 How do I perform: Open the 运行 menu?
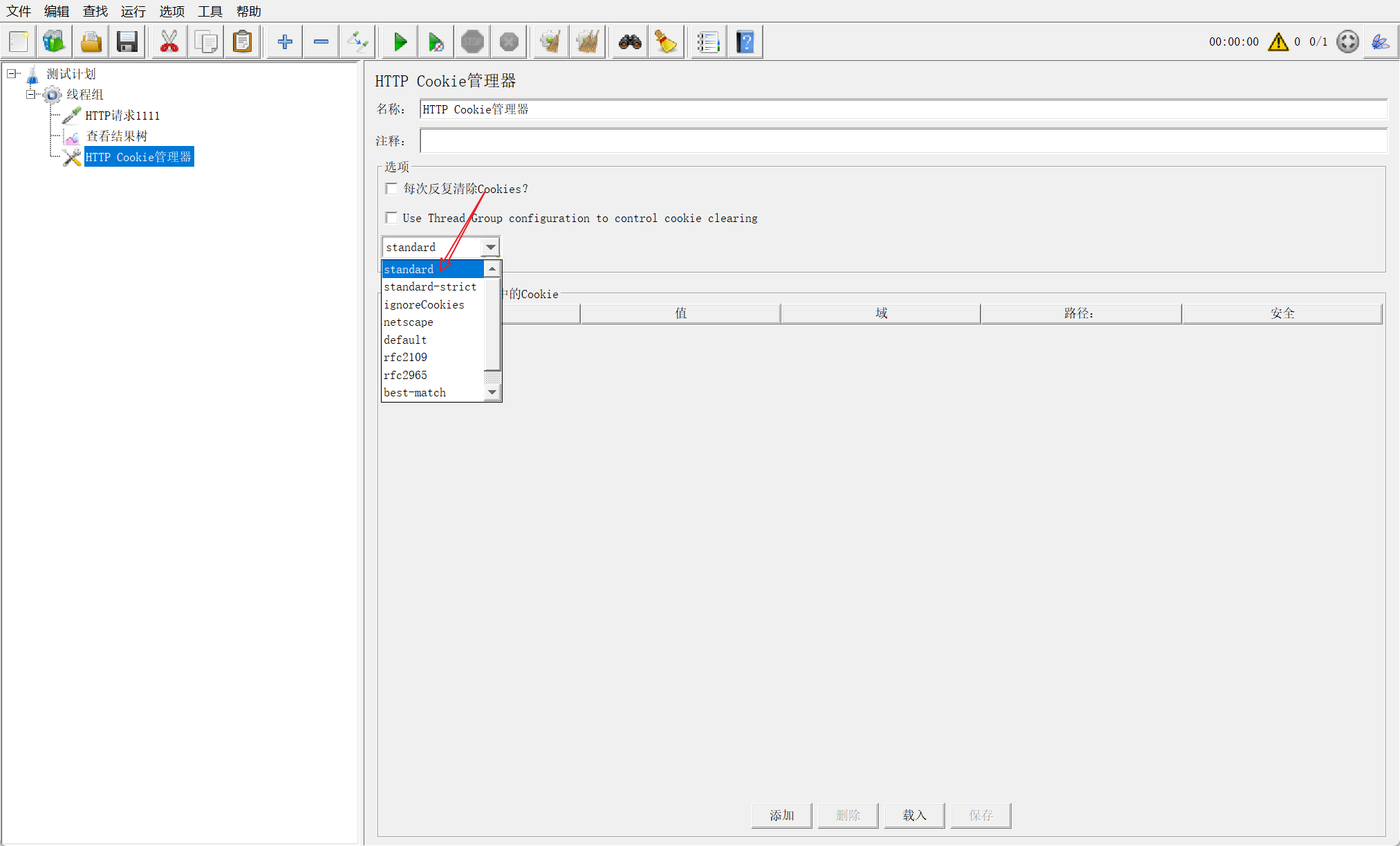click(133, 11)
